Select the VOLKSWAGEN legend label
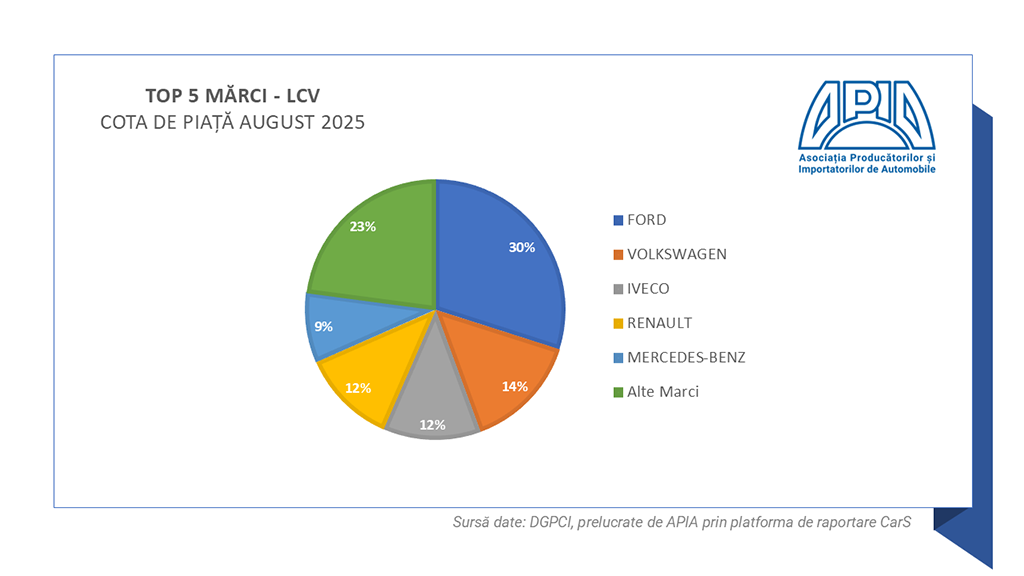 coord(676,254)
